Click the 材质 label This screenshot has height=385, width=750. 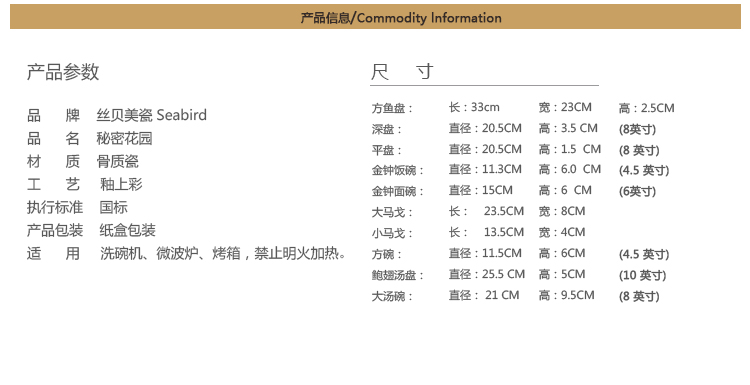click(53, 161)
